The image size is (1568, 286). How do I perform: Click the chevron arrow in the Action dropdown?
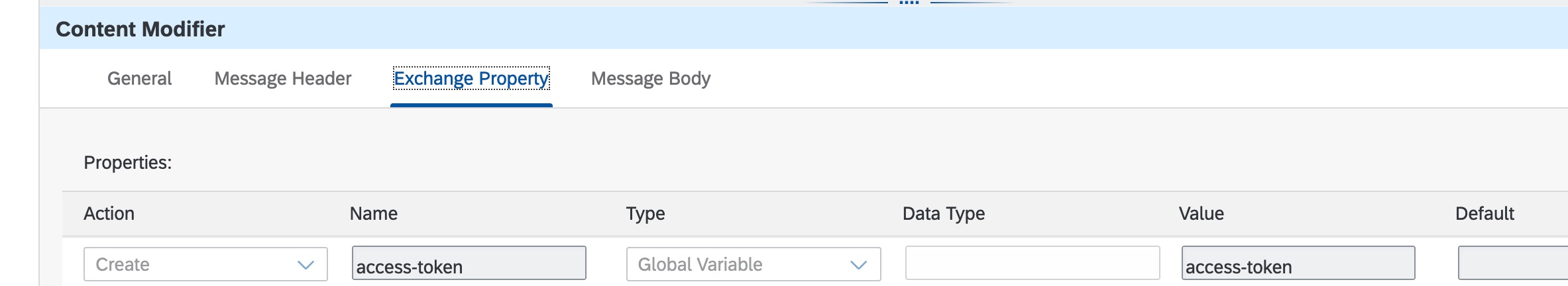coord(306,265)
